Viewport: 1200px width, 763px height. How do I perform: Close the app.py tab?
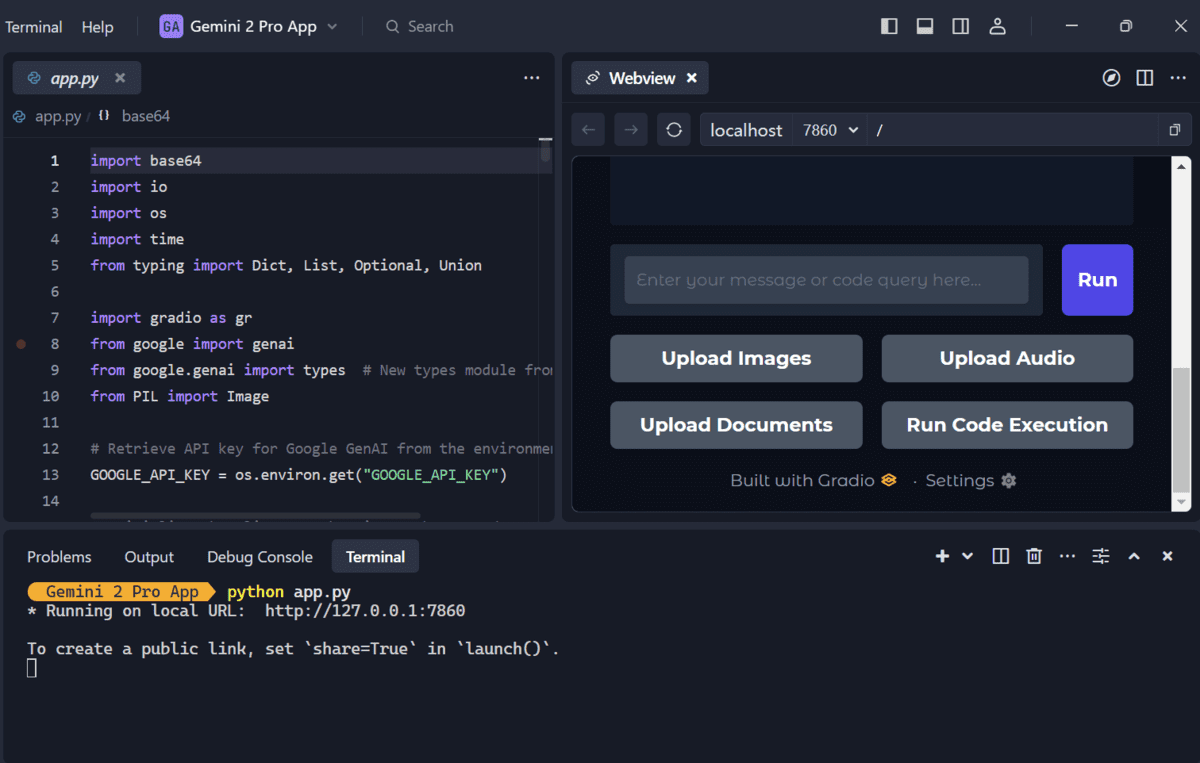click(120, 78)
